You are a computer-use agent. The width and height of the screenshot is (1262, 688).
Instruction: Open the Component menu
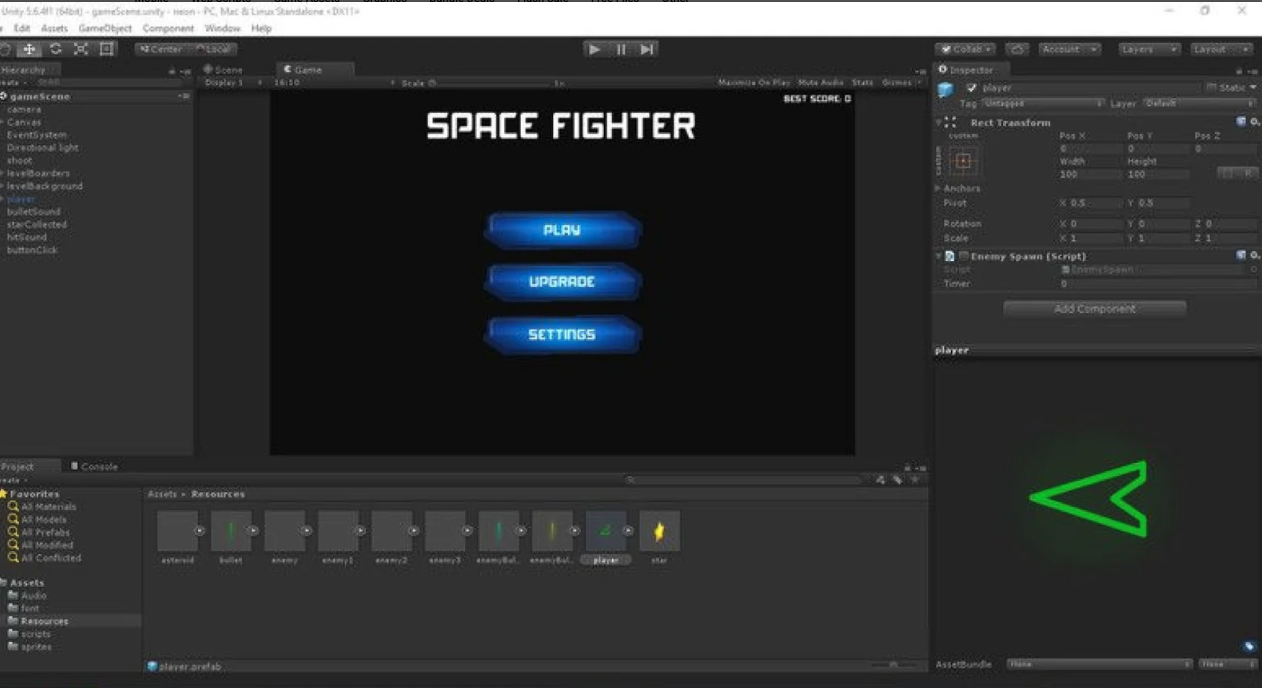(168, 29)
